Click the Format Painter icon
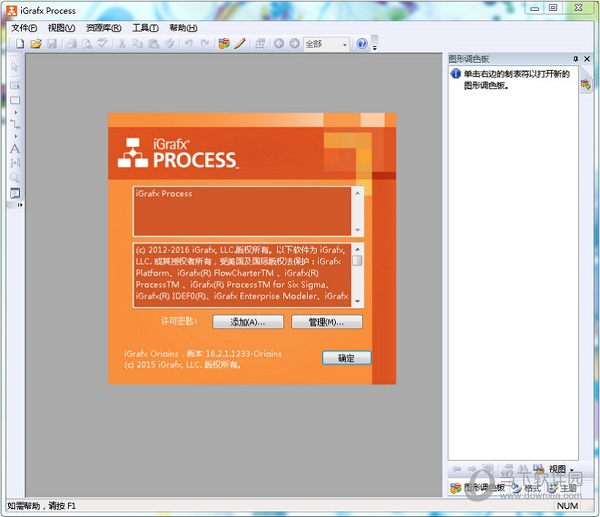Viewport: 600px width, 517px height. (x=170, y=44)
